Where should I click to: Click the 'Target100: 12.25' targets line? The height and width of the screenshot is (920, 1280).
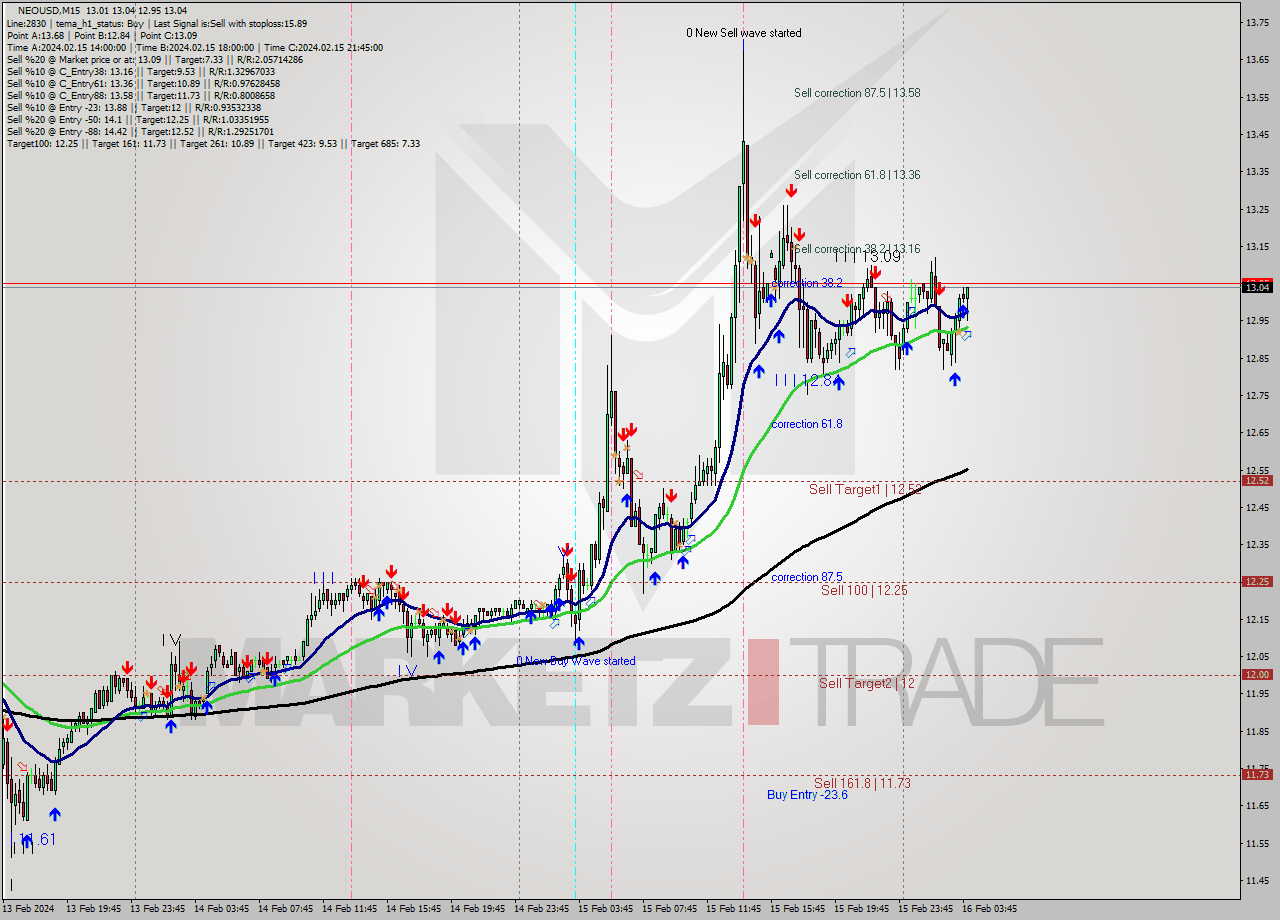click(x=213, y=144)
